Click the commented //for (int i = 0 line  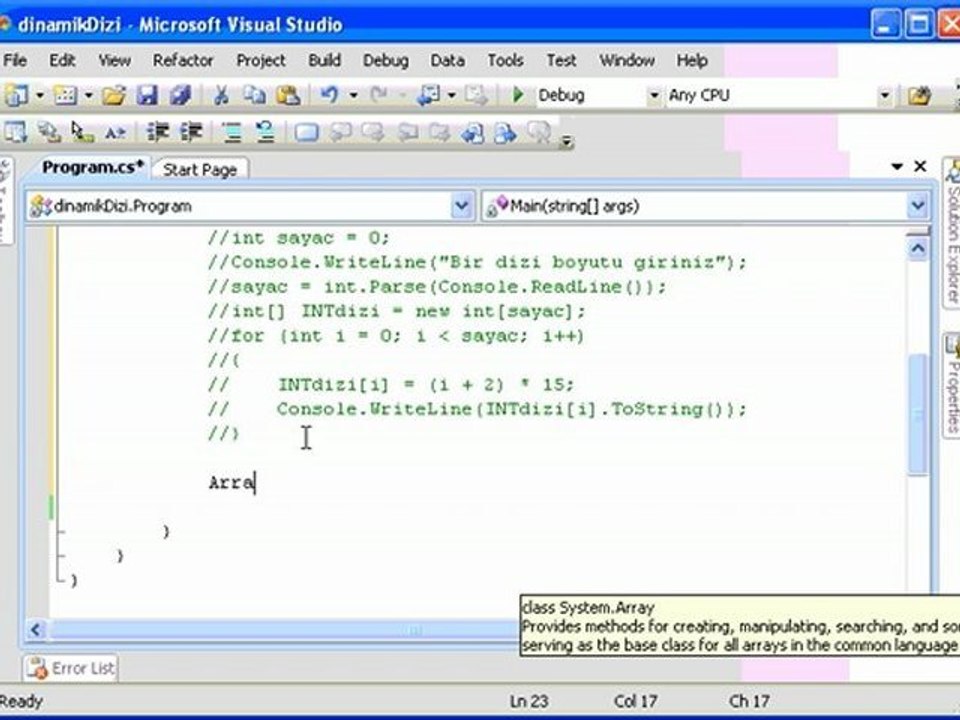point(396,336)
